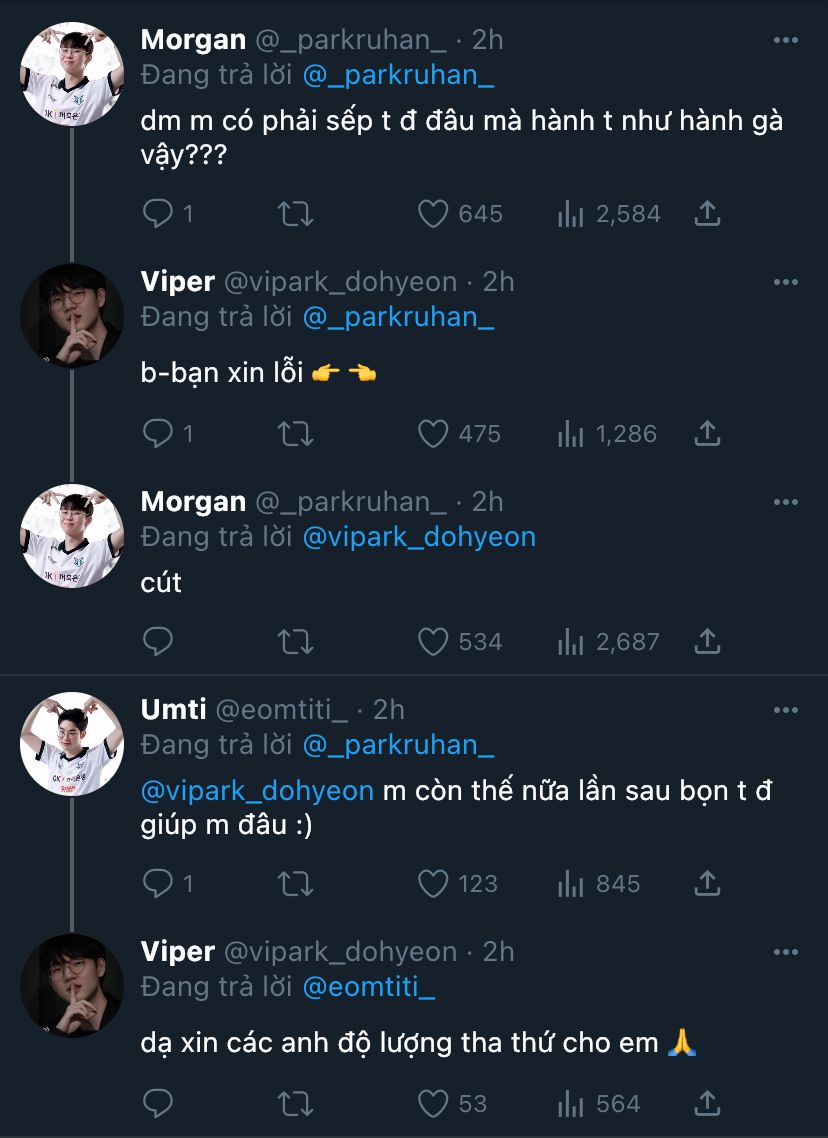Retweet Viper's 'b-bạn xin lỗi' tweet
This screenshot has width=828, height=1138.
click(295, 434)
